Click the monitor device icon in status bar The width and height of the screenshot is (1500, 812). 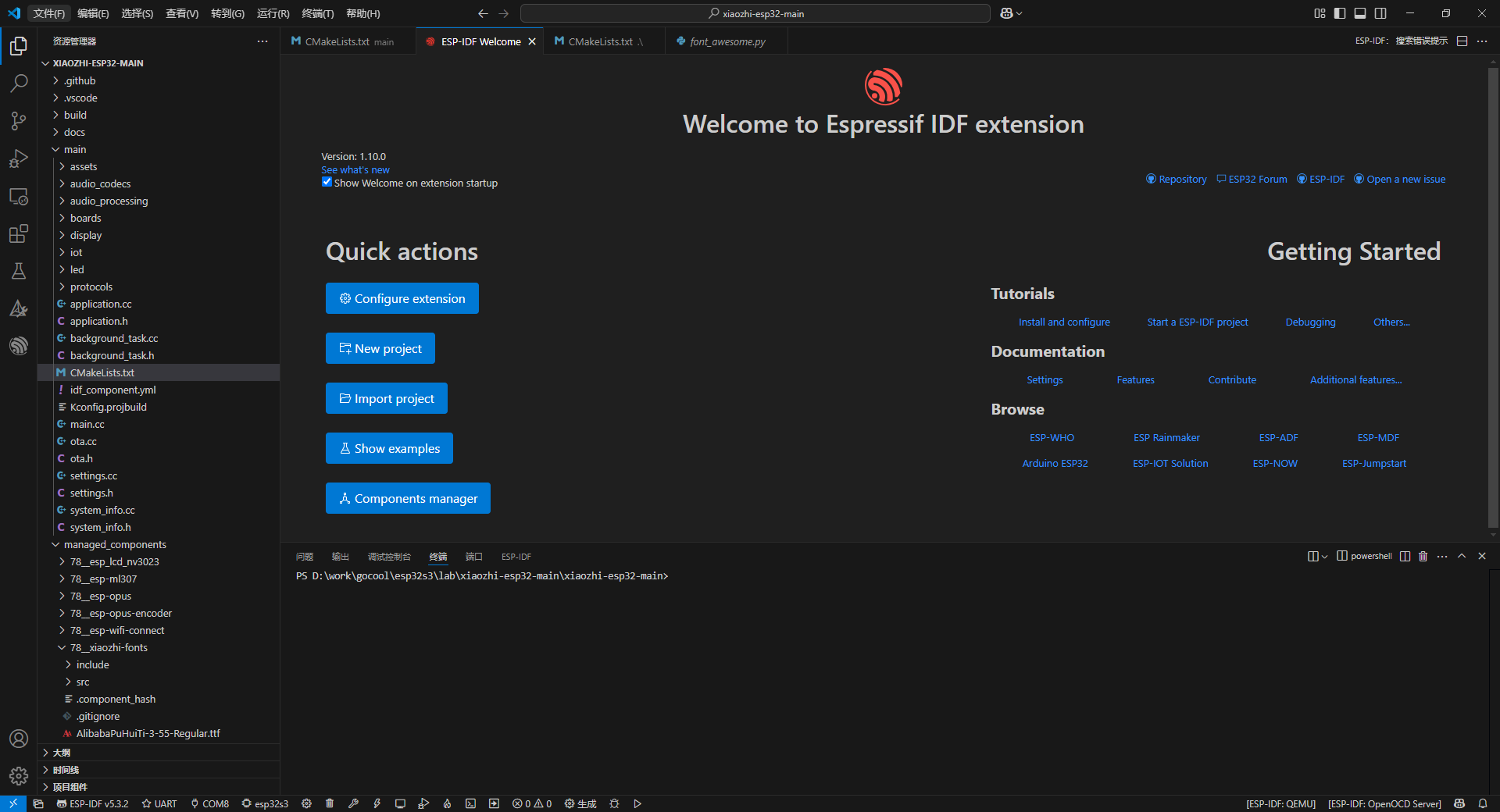[x=400, y=803]
